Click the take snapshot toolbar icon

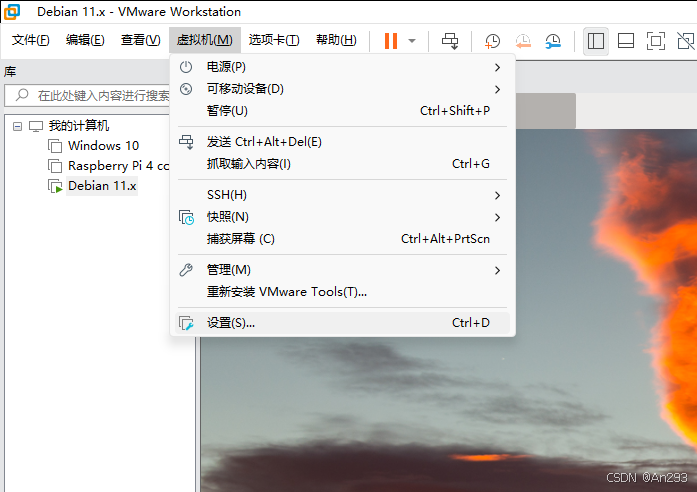pyautogui.click(x=492, y=41)
